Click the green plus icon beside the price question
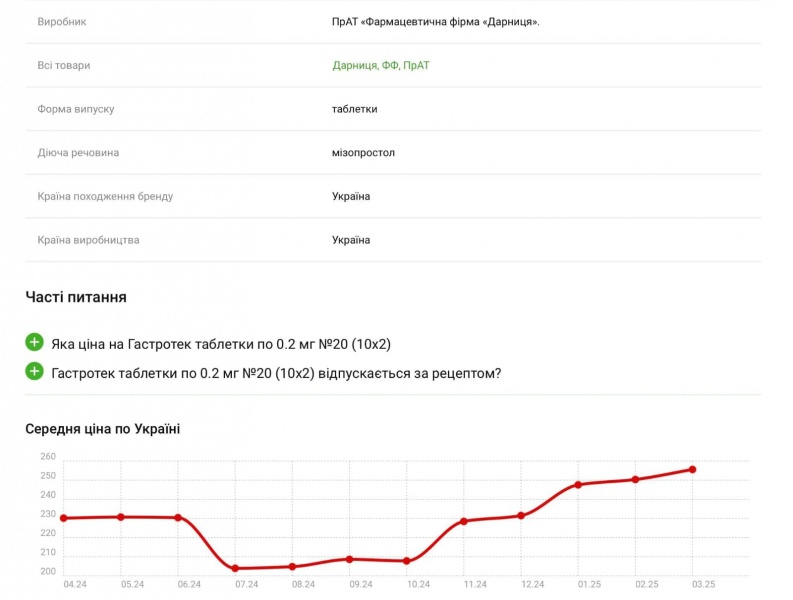The image size is (793, 600). (34, 343)
